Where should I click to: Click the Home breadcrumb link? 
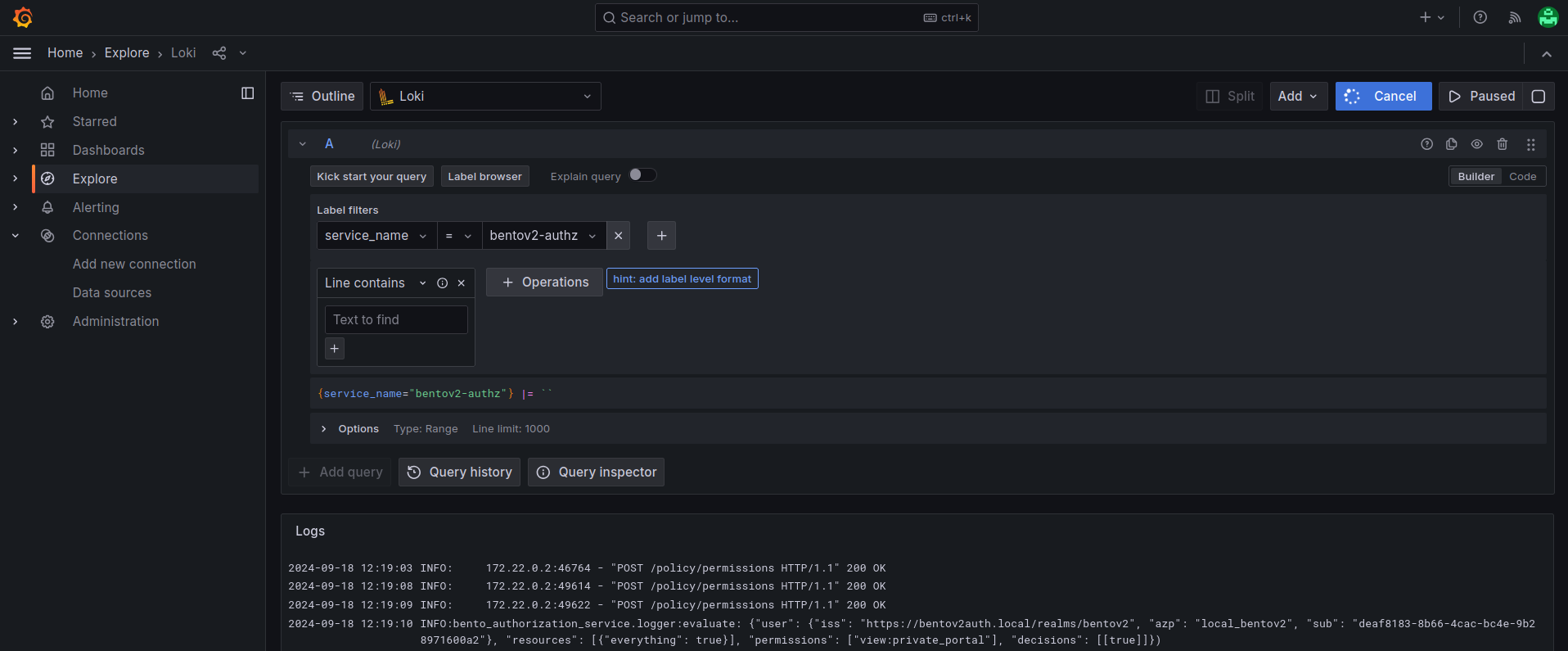point(65,53)
